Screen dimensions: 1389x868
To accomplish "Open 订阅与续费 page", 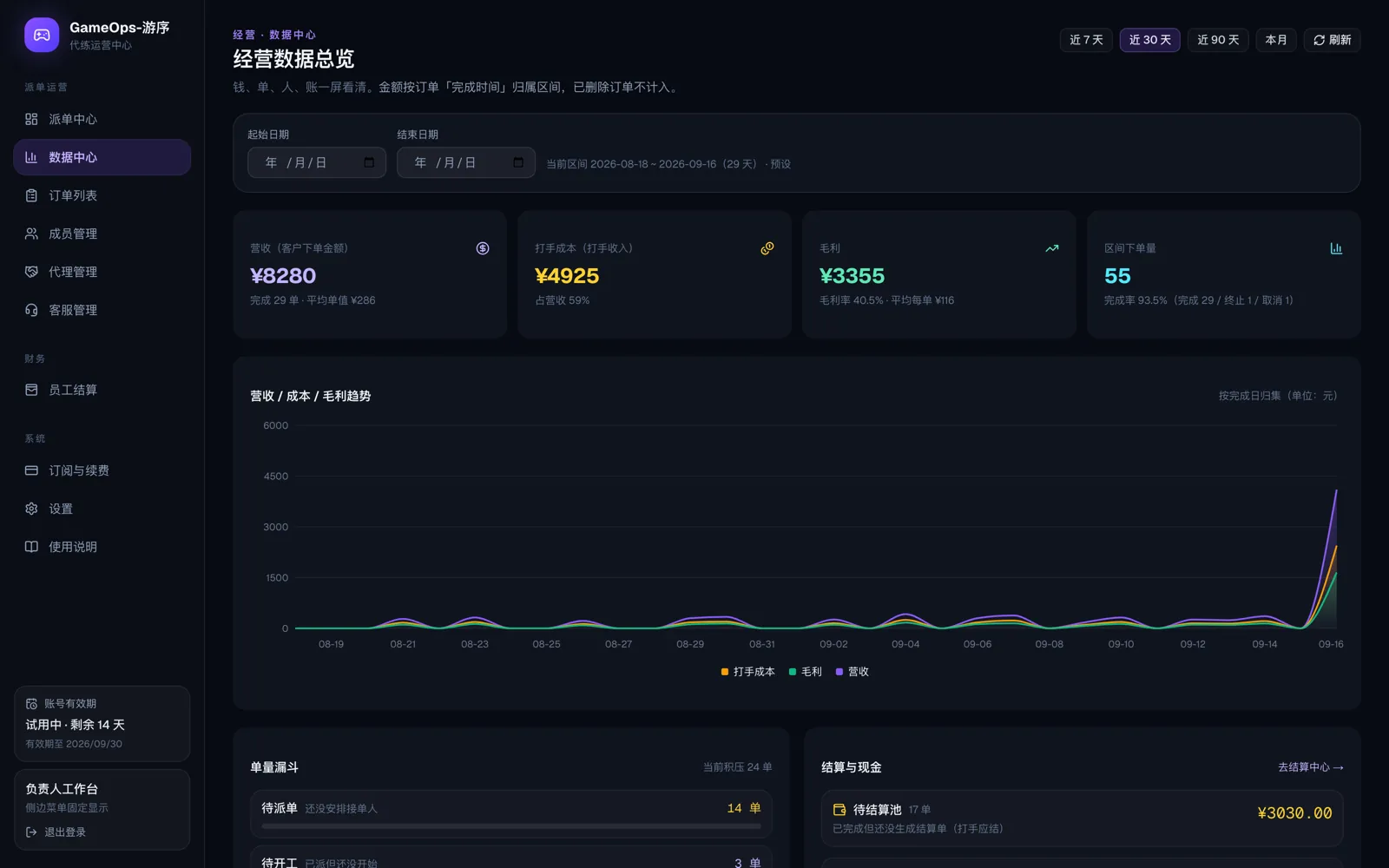I will 102,470.
